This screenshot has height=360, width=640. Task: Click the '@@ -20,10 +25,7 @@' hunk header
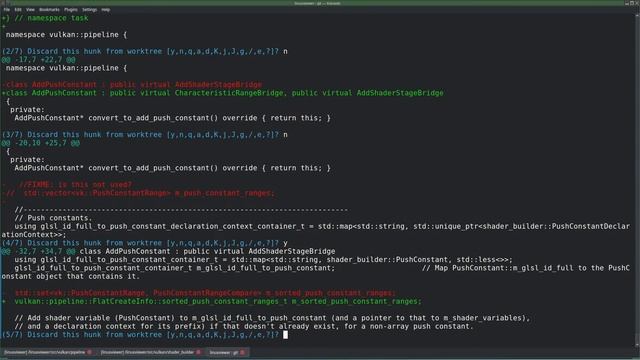[x=41, y=143]
